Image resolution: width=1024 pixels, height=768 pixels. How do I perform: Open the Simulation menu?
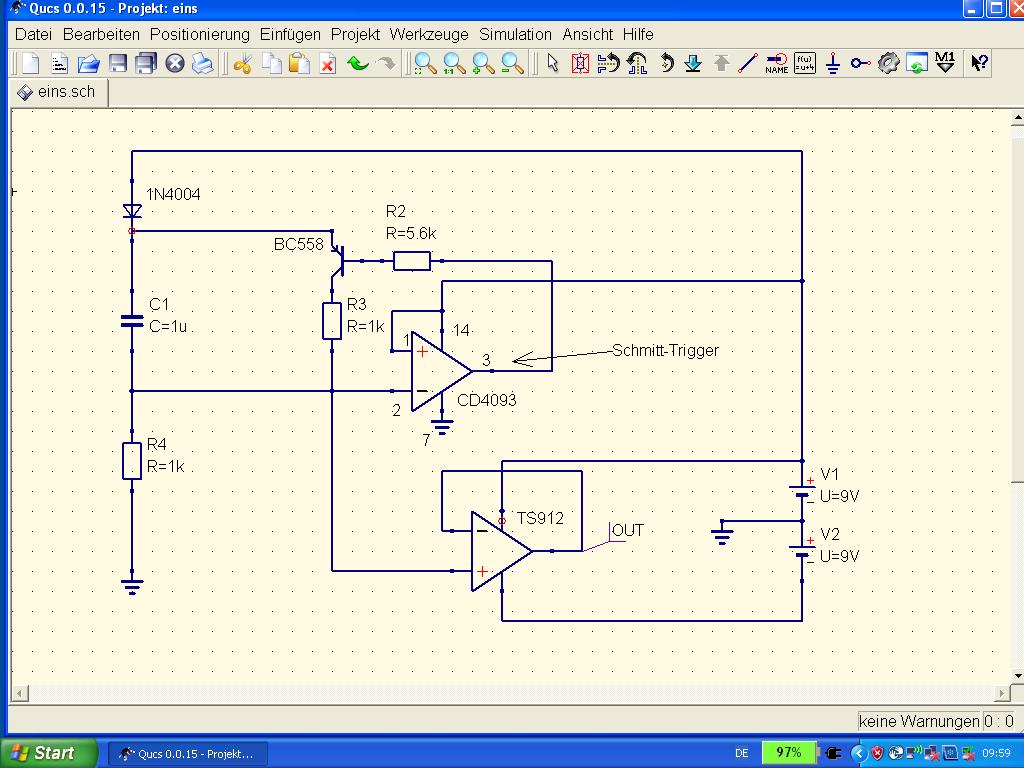tap(515, 34)
